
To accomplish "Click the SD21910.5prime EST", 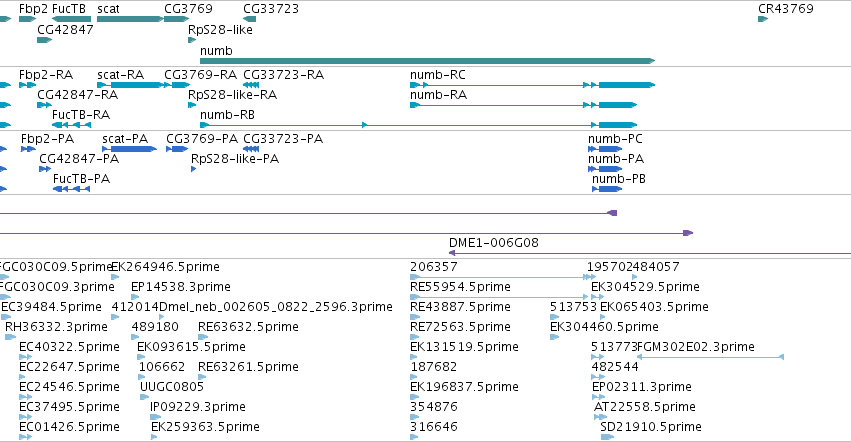I will pyautogui.click(x=607, y=437).
